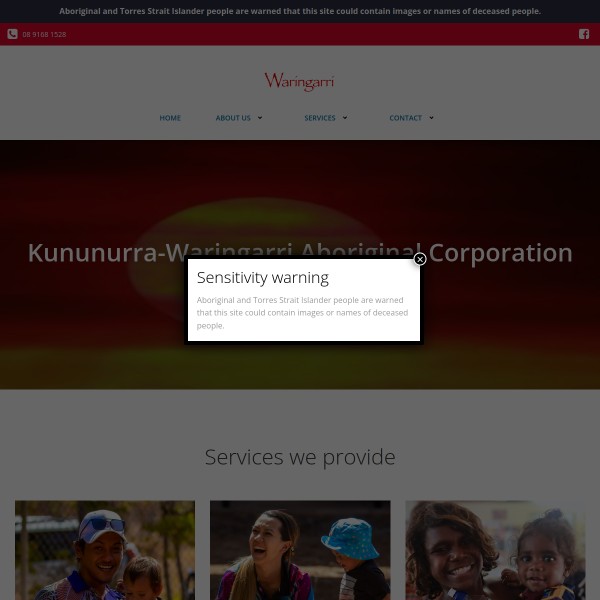Click the Waringarri logo
The image size is (600, 600).
tap(300, 82)
